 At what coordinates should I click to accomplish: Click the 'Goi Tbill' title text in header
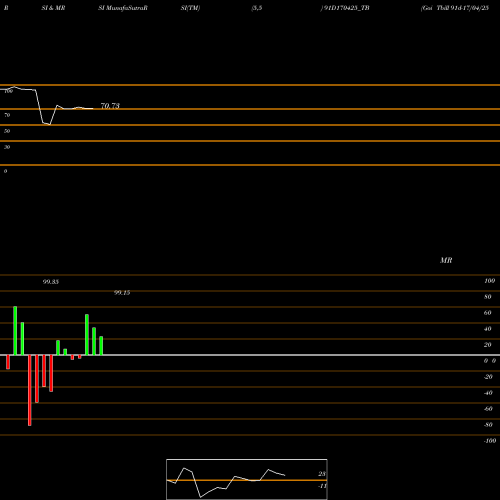435,8
